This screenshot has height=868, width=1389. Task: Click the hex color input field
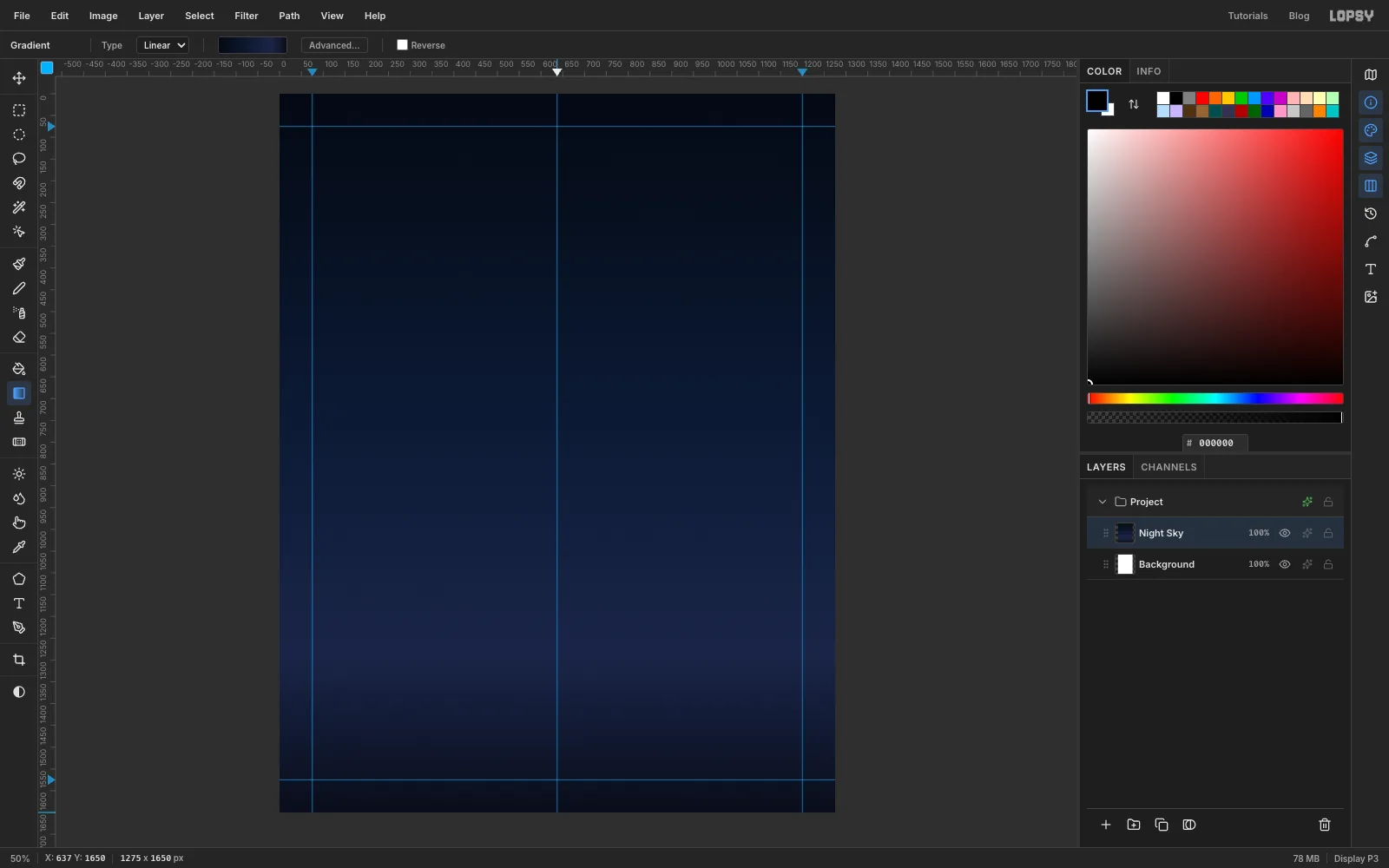point(1215,443)
